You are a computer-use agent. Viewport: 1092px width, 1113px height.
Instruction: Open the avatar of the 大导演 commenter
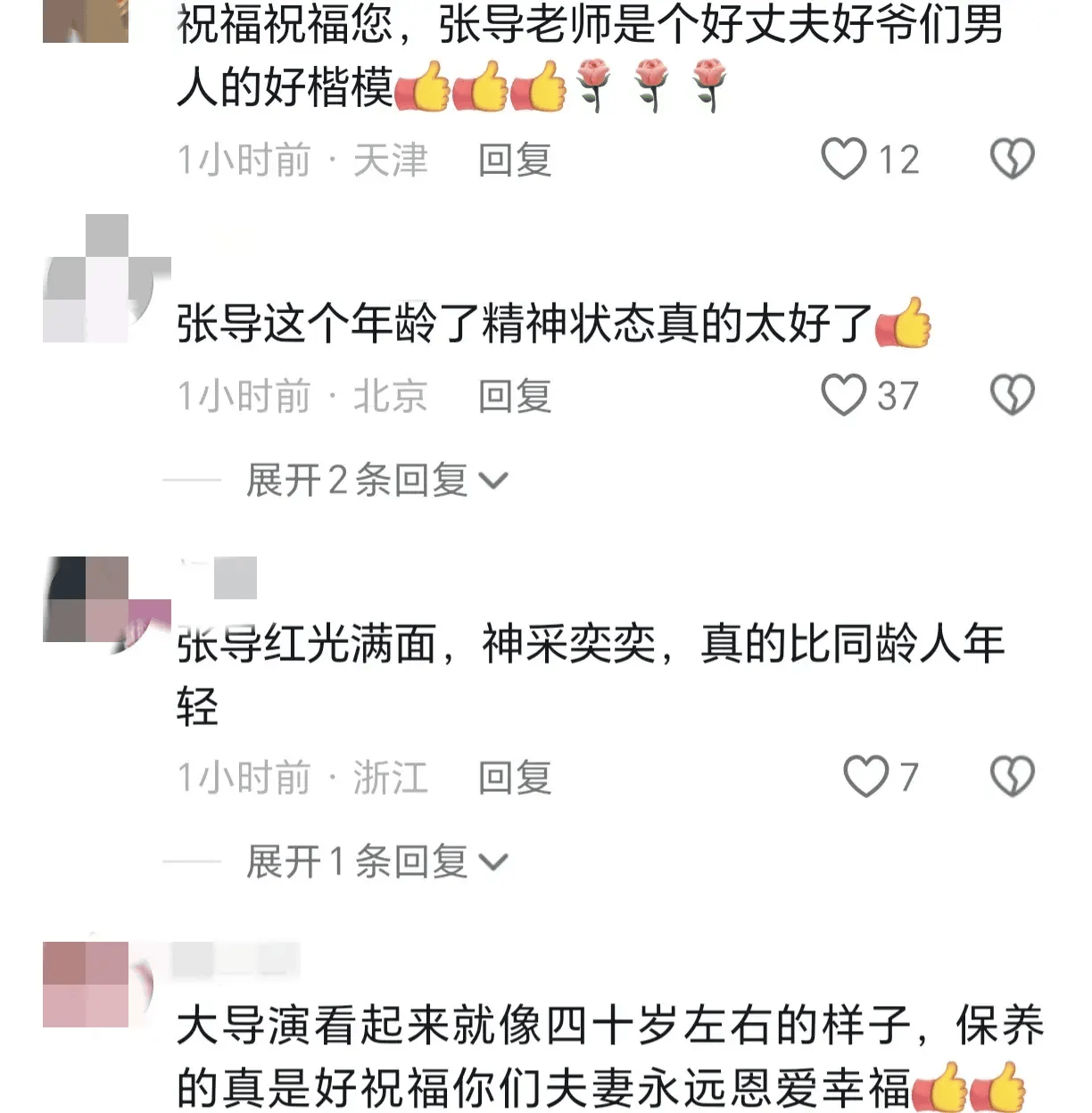96,985
